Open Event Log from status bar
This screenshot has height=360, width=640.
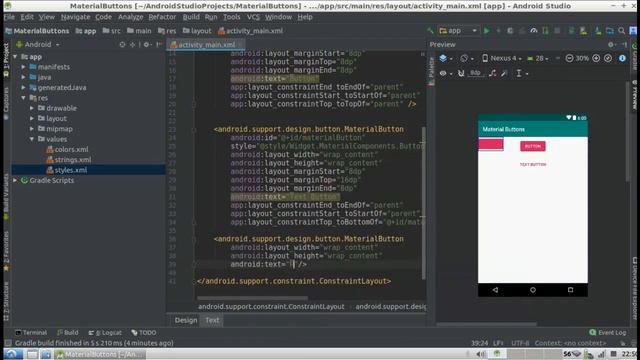[x=608, y=333]
